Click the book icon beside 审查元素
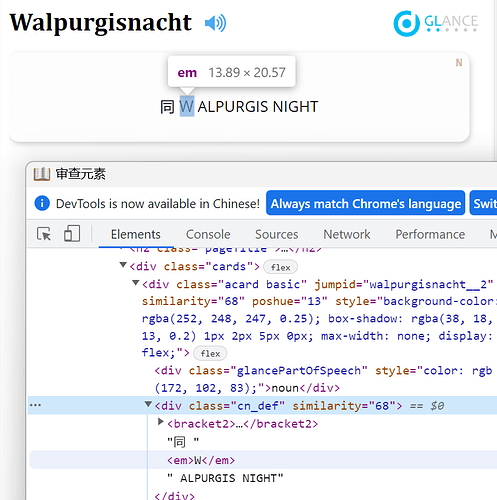Screen dimensions: 497x500 (42, 174)
